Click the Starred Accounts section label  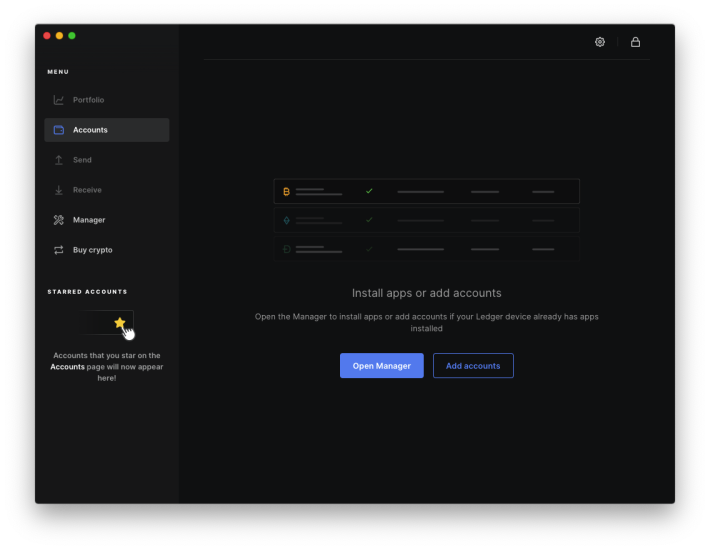coord(87,292)
